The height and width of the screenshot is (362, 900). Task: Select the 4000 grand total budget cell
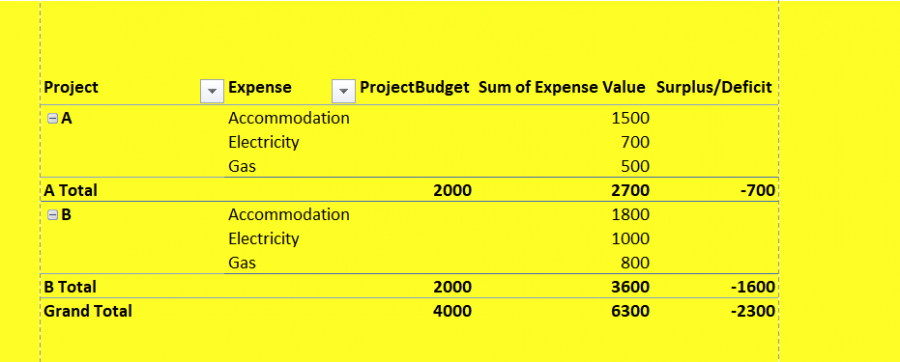tap(452, 310)
